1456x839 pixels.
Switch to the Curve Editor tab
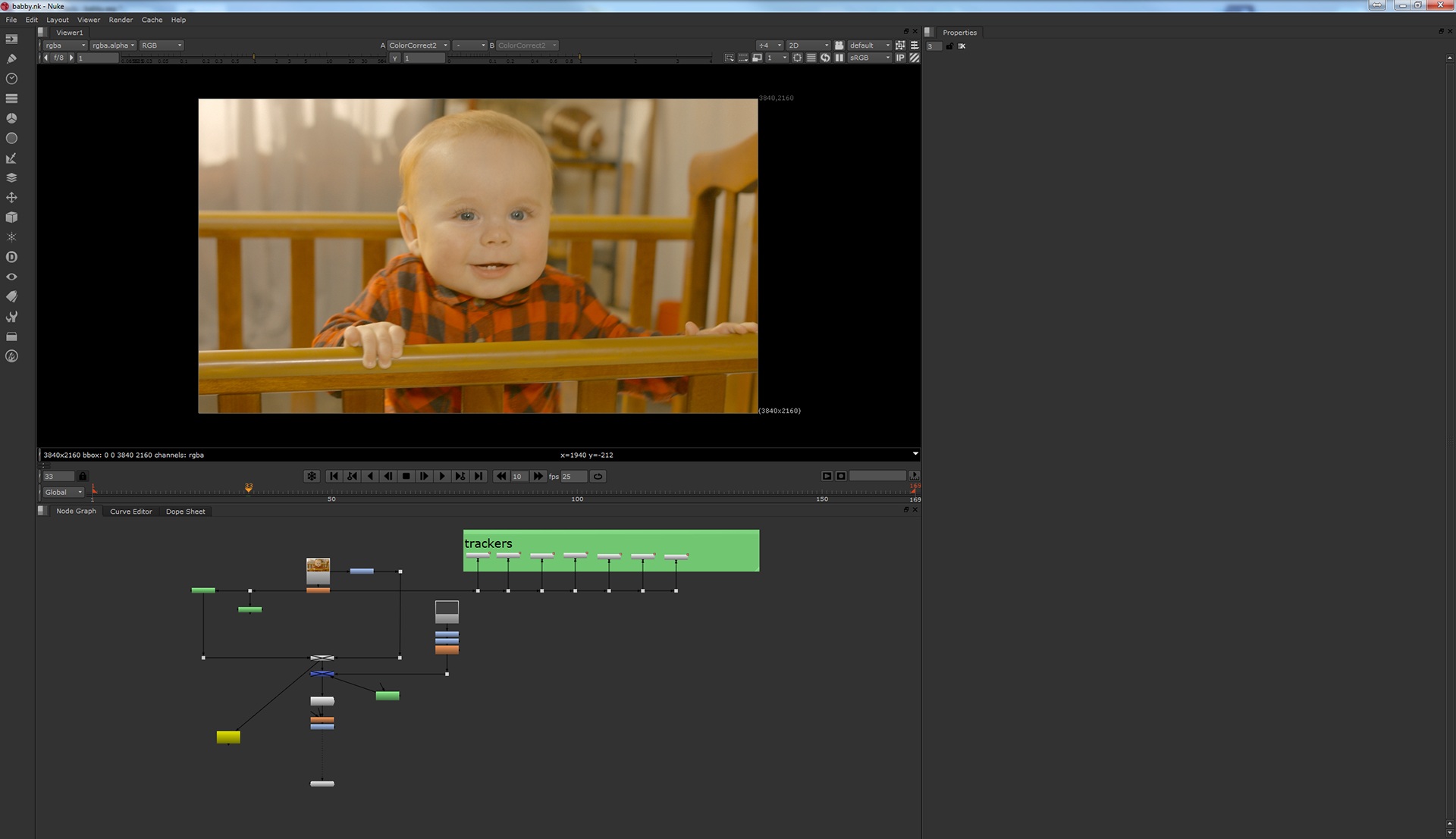click(x=130, y=512)
